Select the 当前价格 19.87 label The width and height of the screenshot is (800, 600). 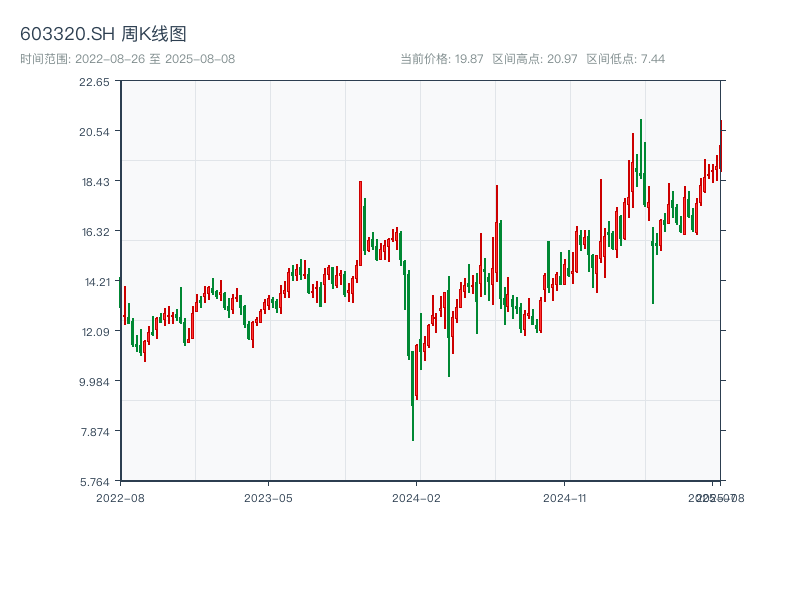pyautogui.click(x=442, y=59)
